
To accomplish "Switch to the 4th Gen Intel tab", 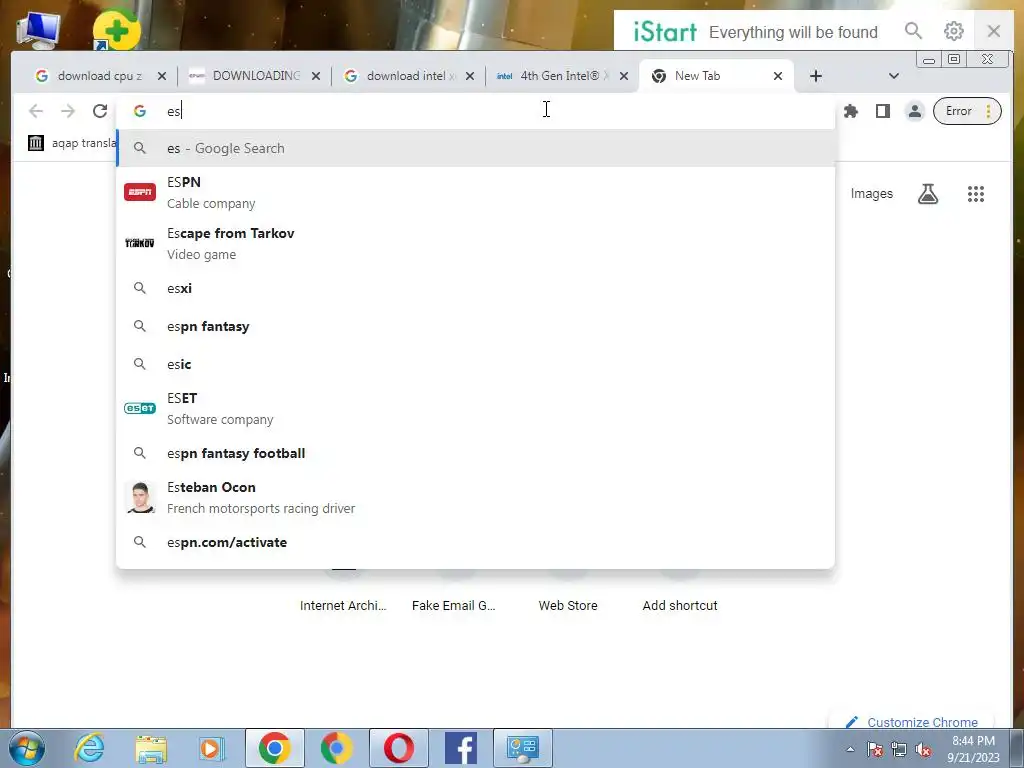I will coord(563,76).
